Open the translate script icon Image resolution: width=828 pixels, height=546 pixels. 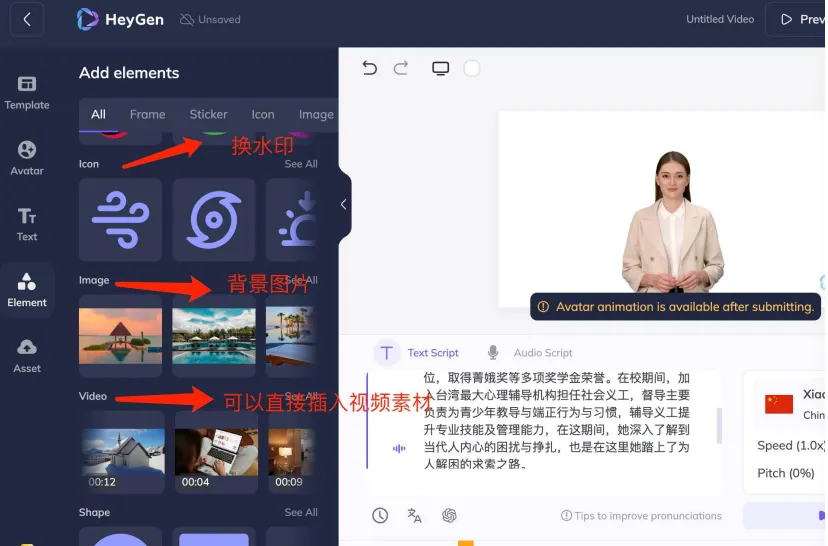415,515
